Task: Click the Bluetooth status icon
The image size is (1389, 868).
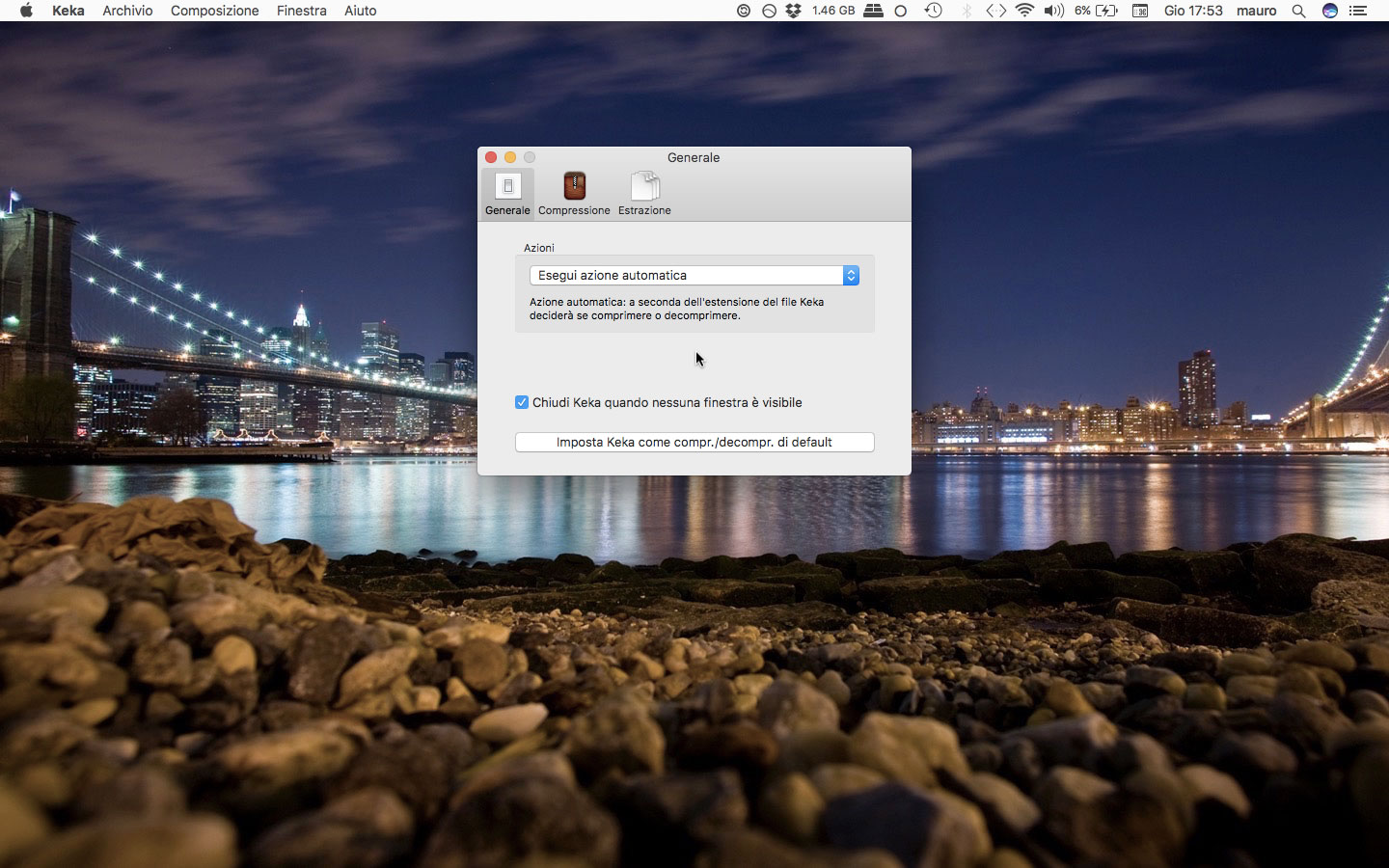Action: pos(967,11)
